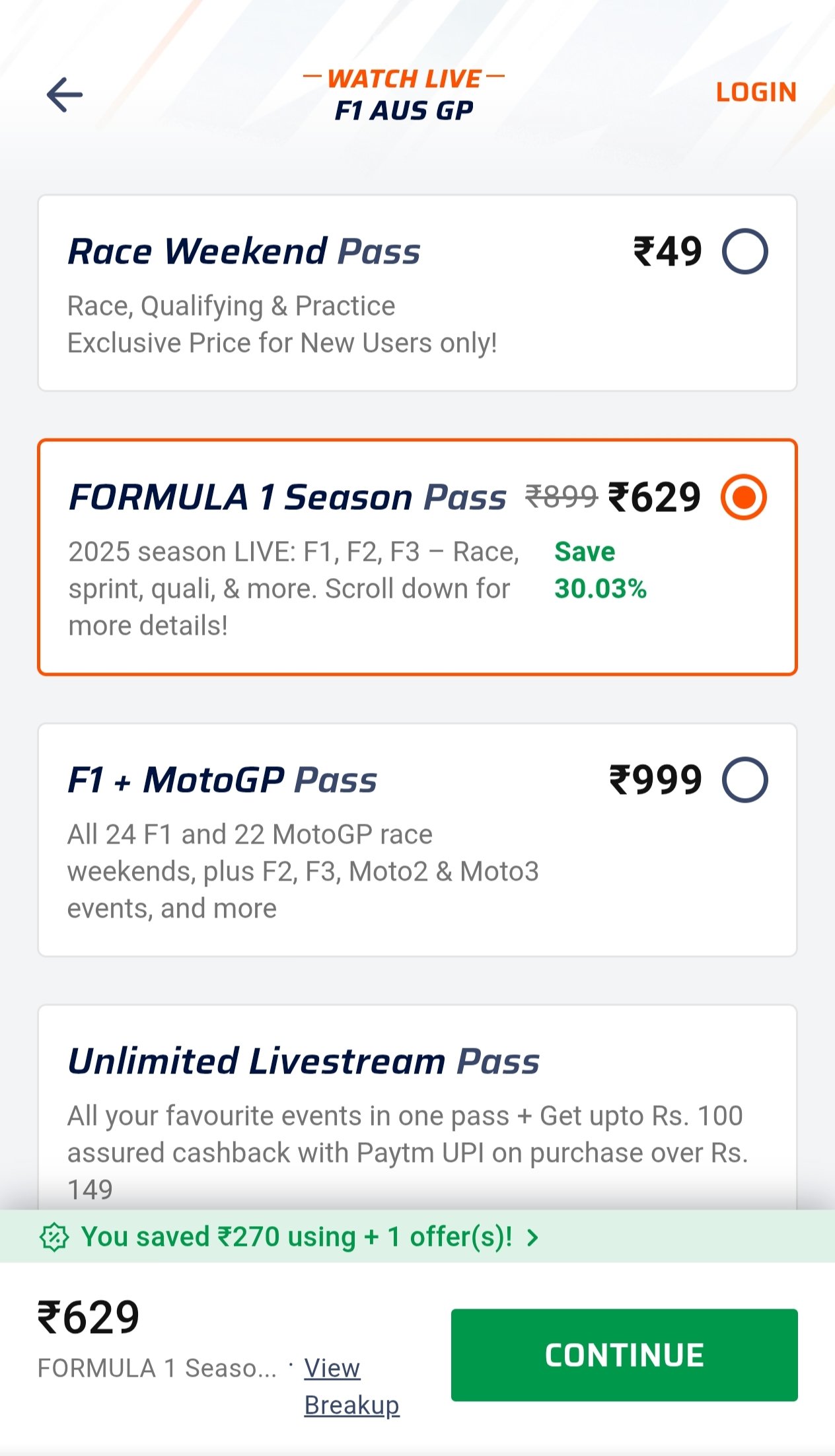Open the LOGIN page

[x=756, y=92]
